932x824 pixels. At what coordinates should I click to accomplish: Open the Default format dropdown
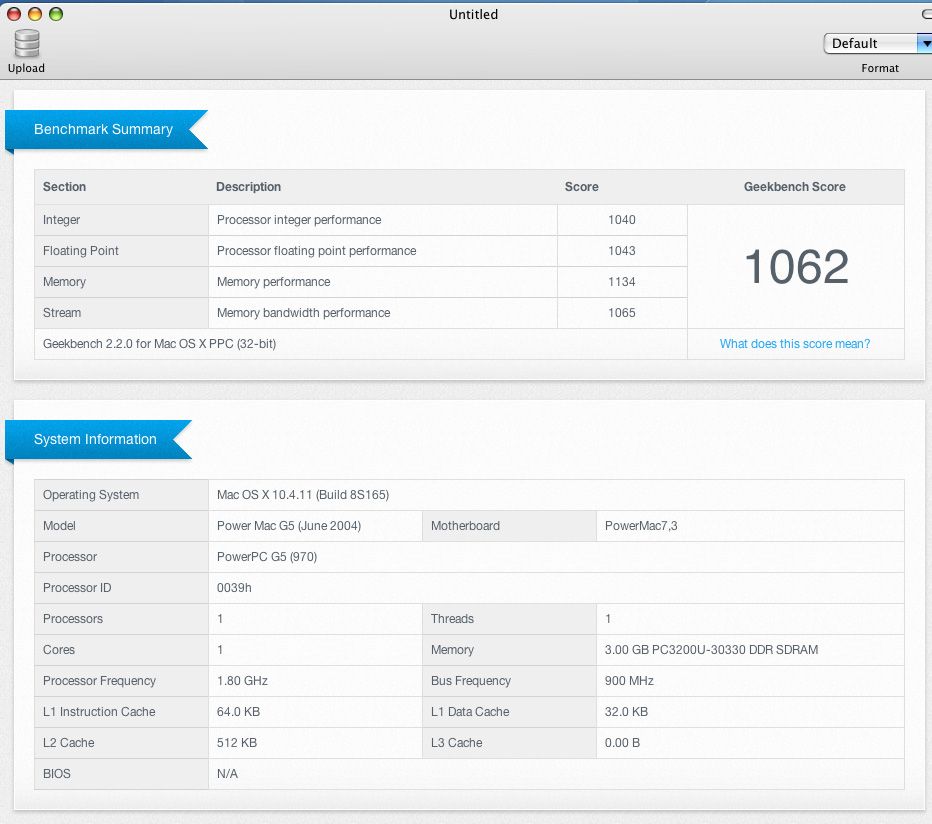(878, 43)
